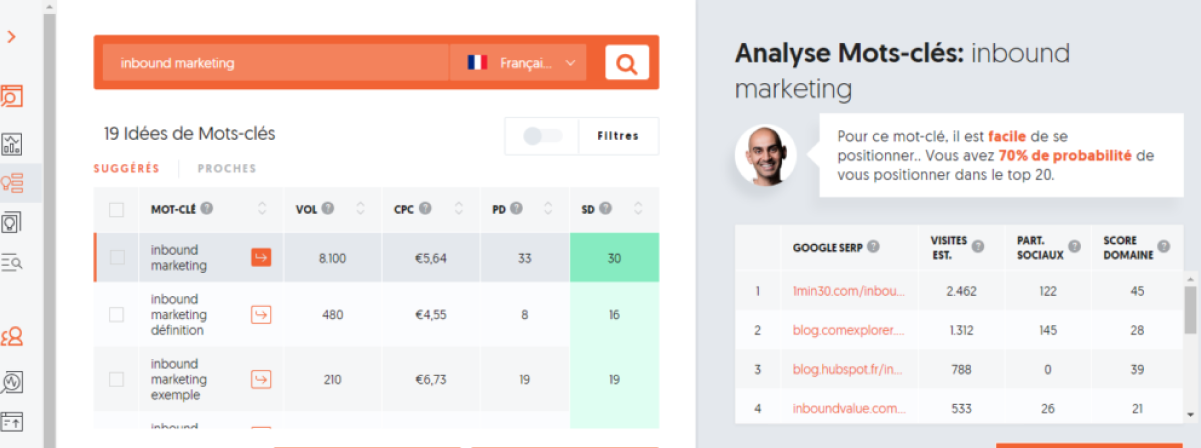1201x448 pixels.
Task: Check the box for inbound marketing définition
Action: pyautogui.click(x=116, y=314)
